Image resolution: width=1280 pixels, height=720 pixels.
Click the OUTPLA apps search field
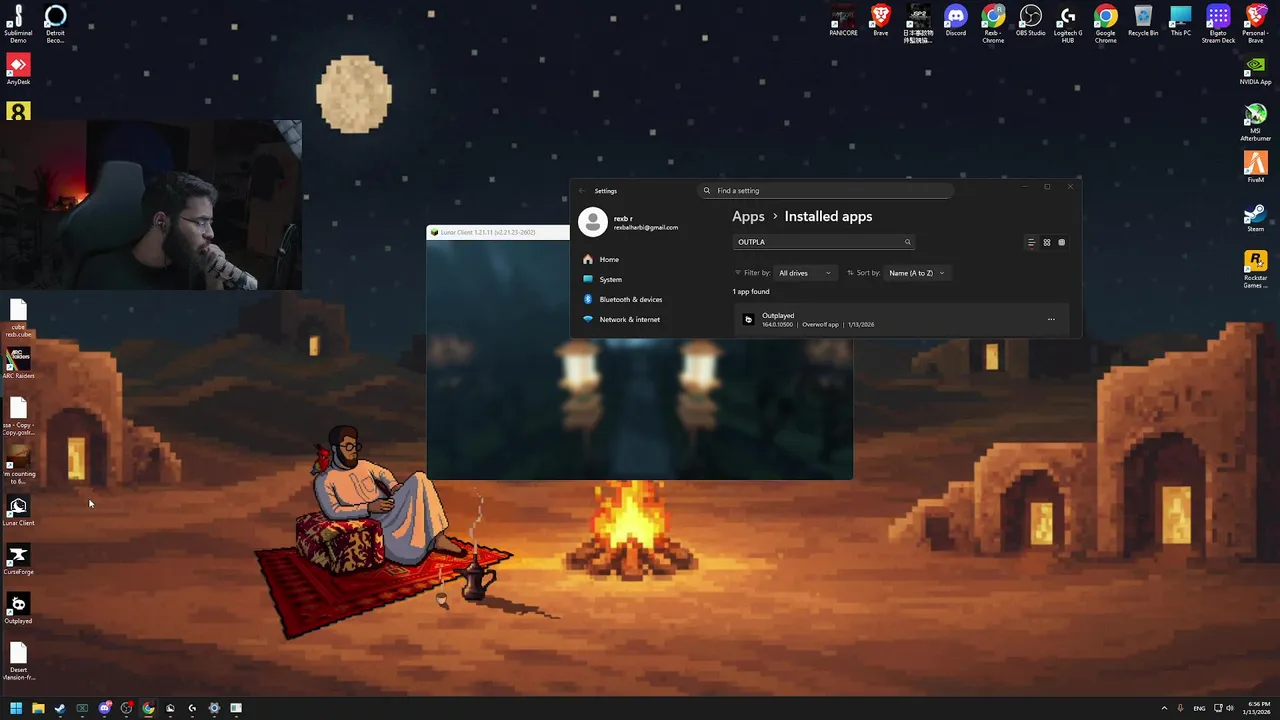click(x=823, y=242)
